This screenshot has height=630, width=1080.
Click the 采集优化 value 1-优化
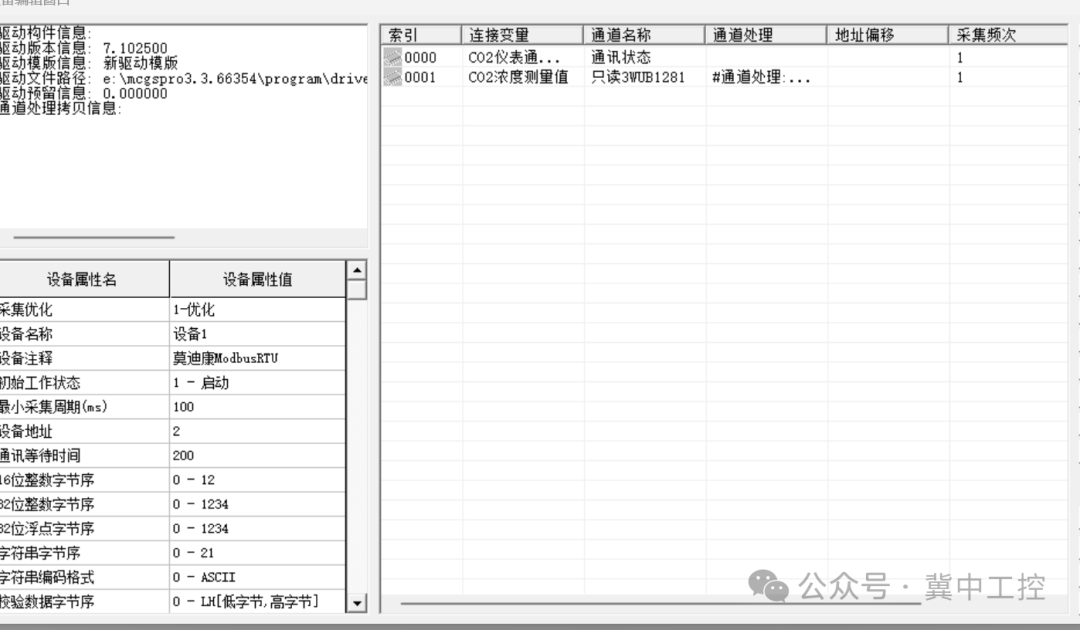coord(258,310)
